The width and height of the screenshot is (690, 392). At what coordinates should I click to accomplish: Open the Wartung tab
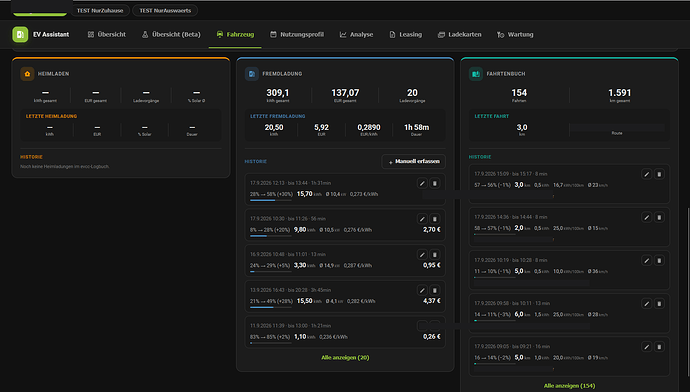click(515, 34)
